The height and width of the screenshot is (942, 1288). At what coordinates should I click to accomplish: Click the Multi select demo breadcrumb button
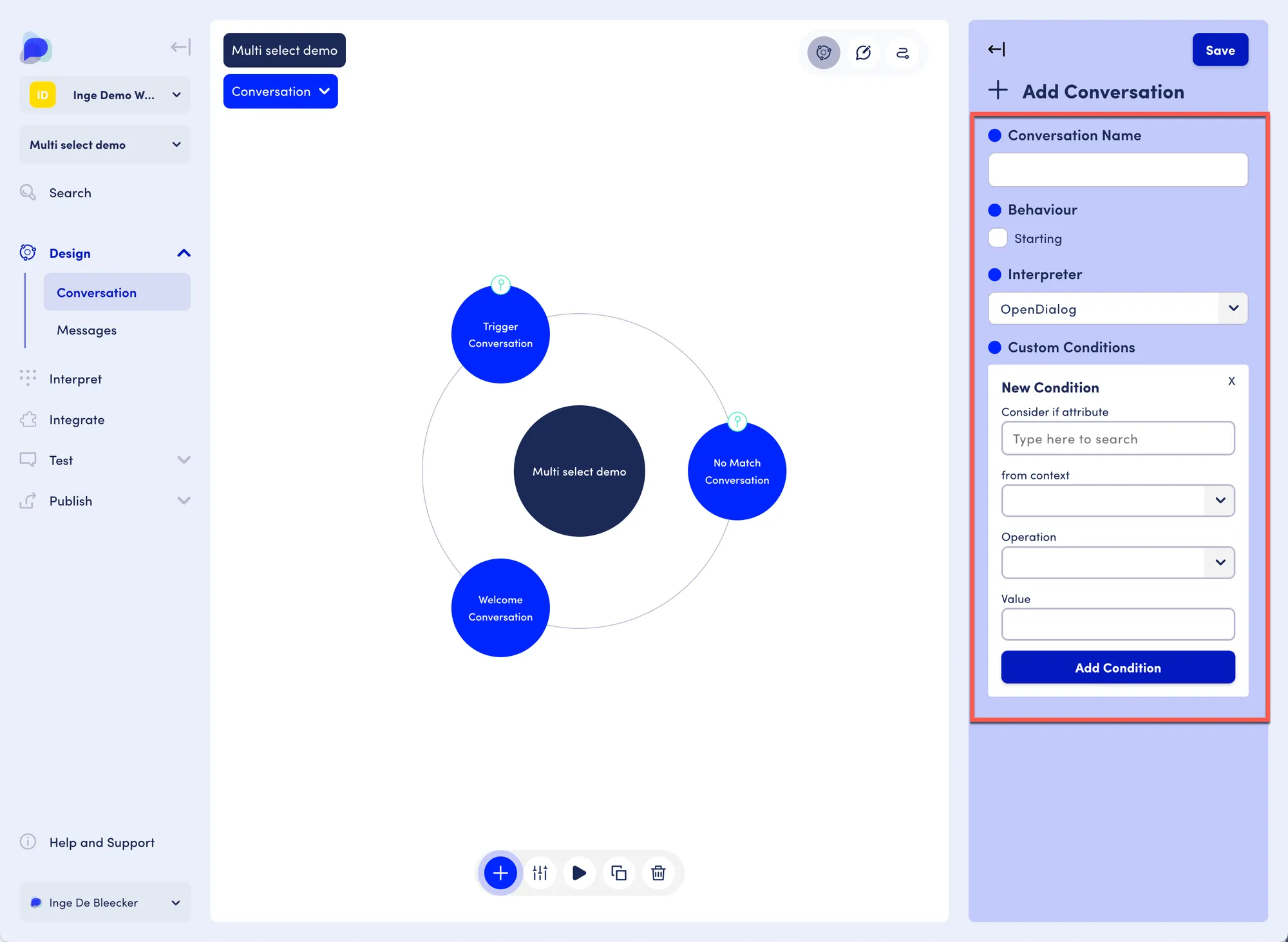285,50
